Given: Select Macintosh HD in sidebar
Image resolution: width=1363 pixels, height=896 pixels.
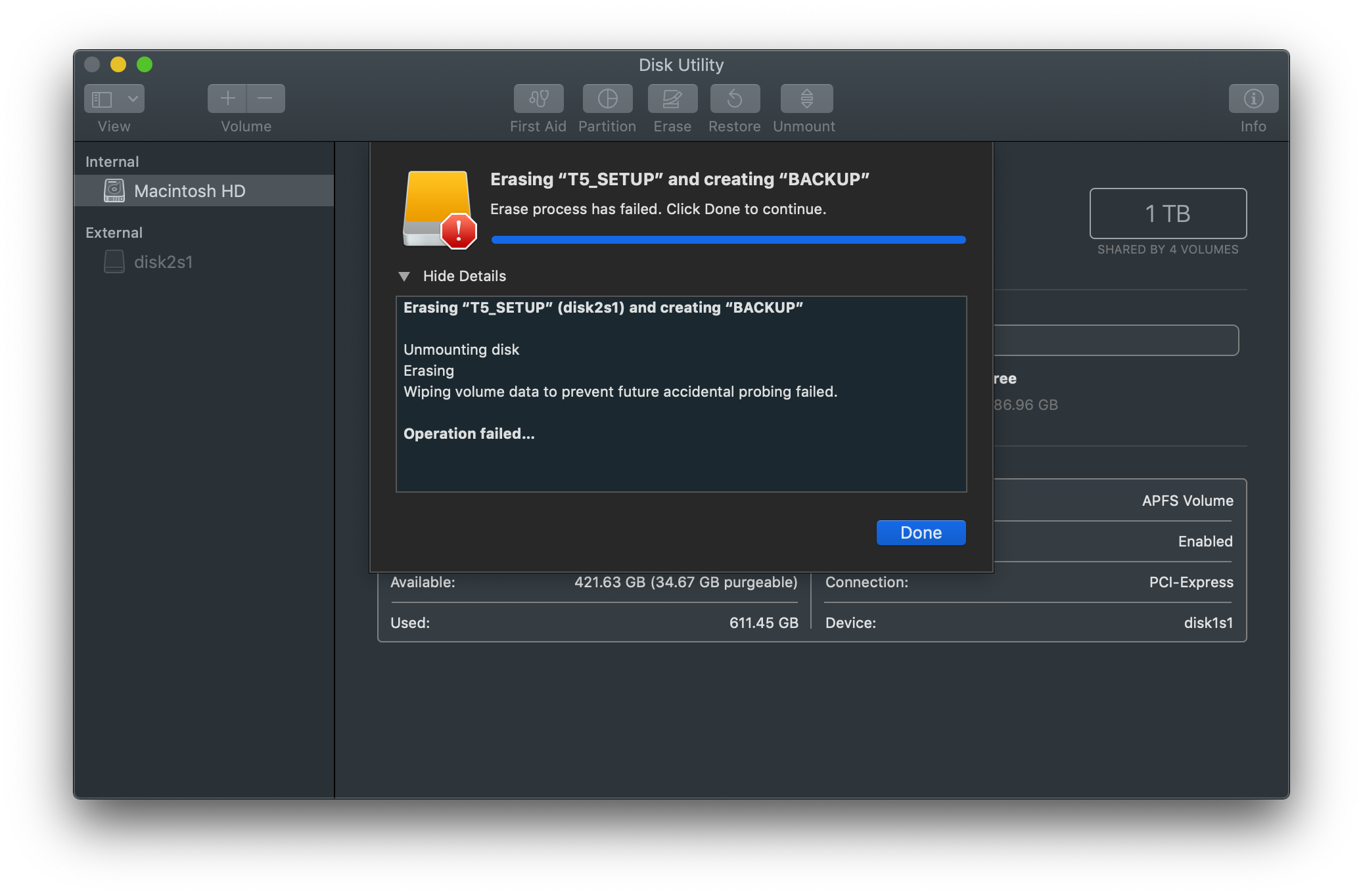Looking at the screenshot, I should [189, 191].
